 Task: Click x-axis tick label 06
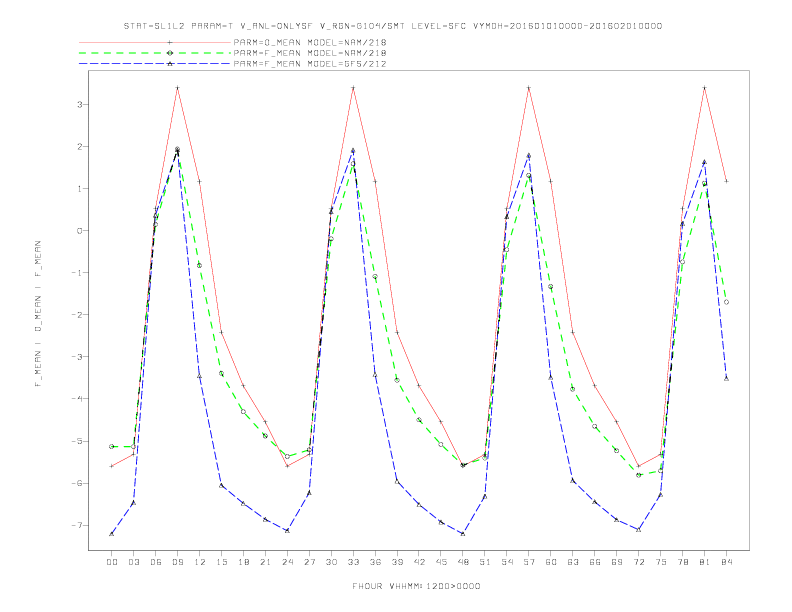click(x=156, y=562)
